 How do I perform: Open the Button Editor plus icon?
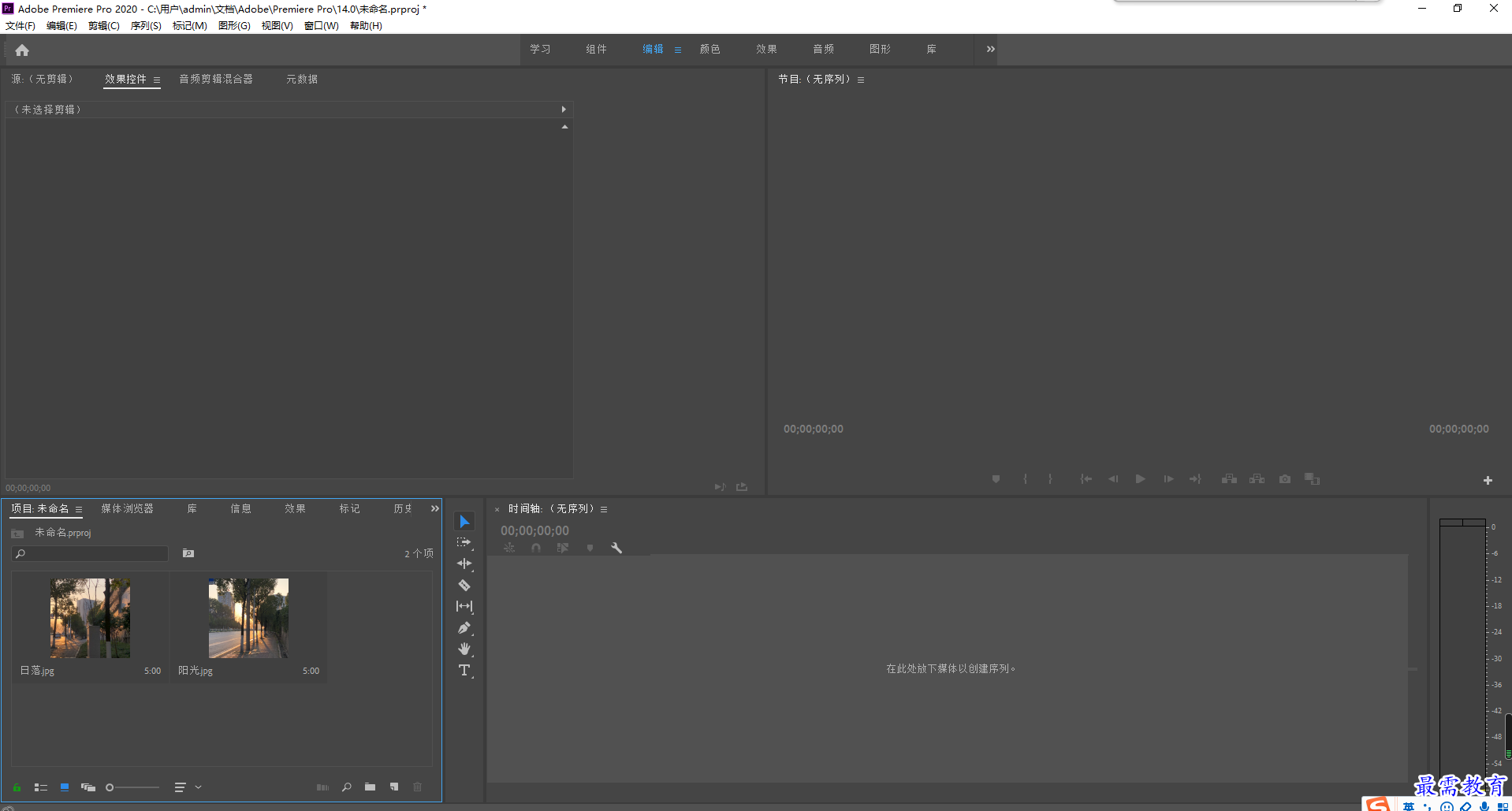point(1488,480)
